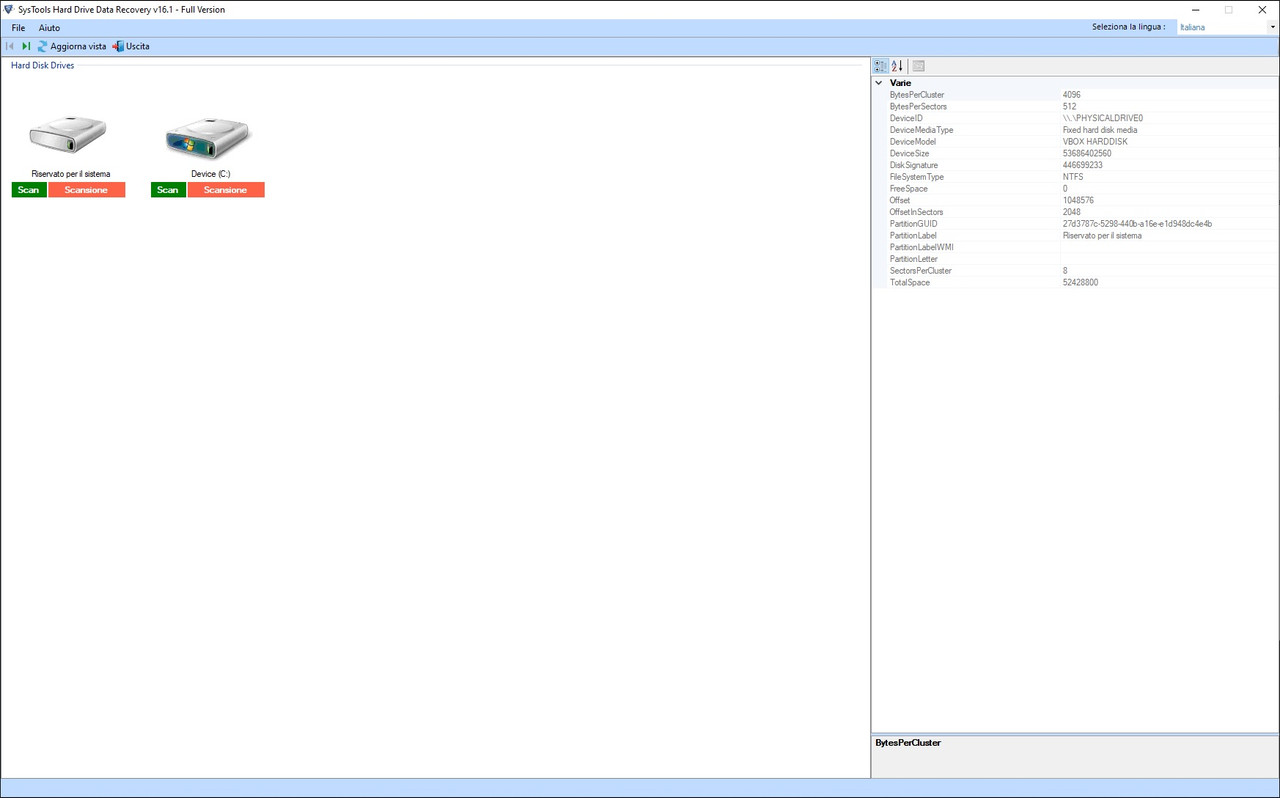This screenshot has height=798, width=1280.
Task: Select the FreeSpace property
Action: coord(909,189)
